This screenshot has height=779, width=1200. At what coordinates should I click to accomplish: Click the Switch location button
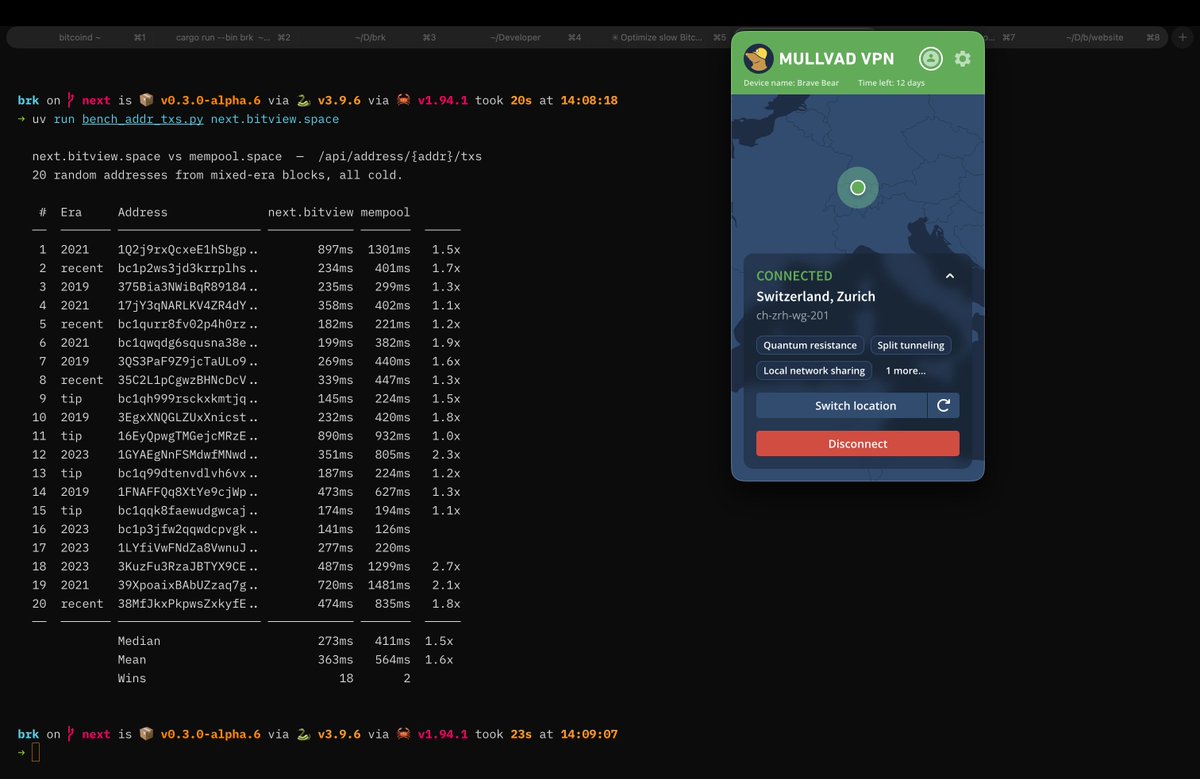click(x=841, y=405)
